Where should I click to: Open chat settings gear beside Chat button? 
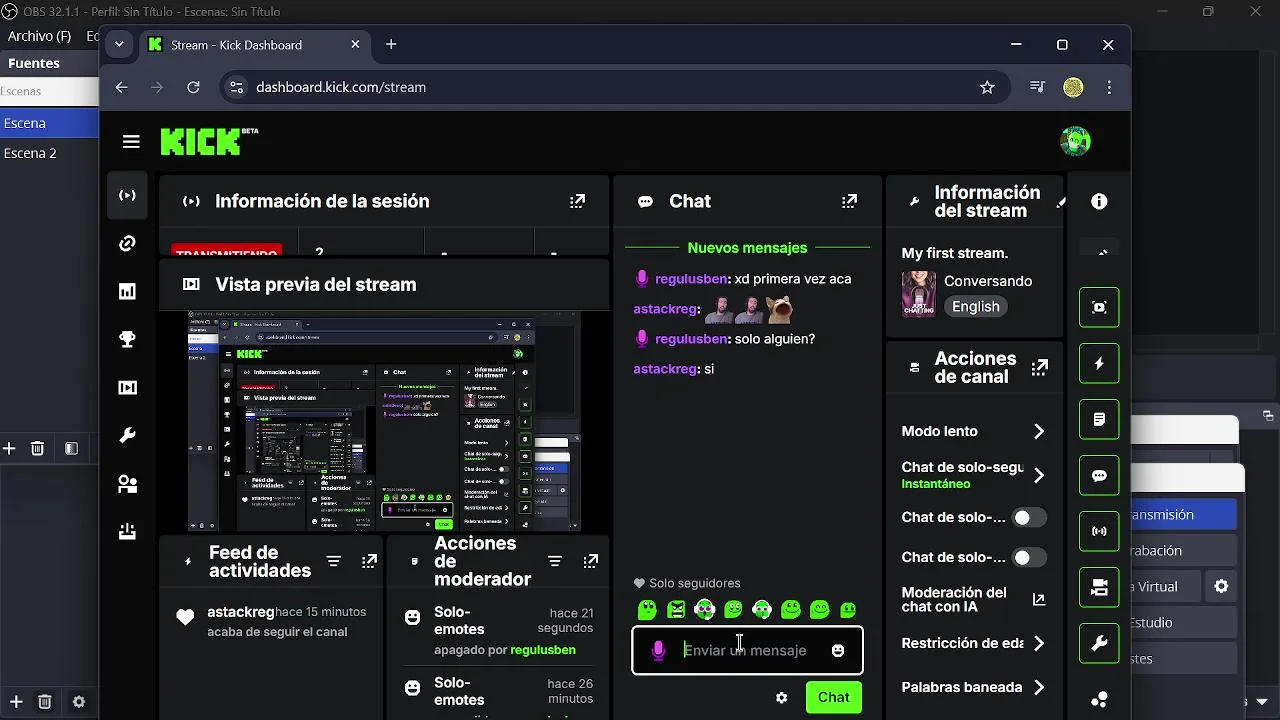coord(782,698)
